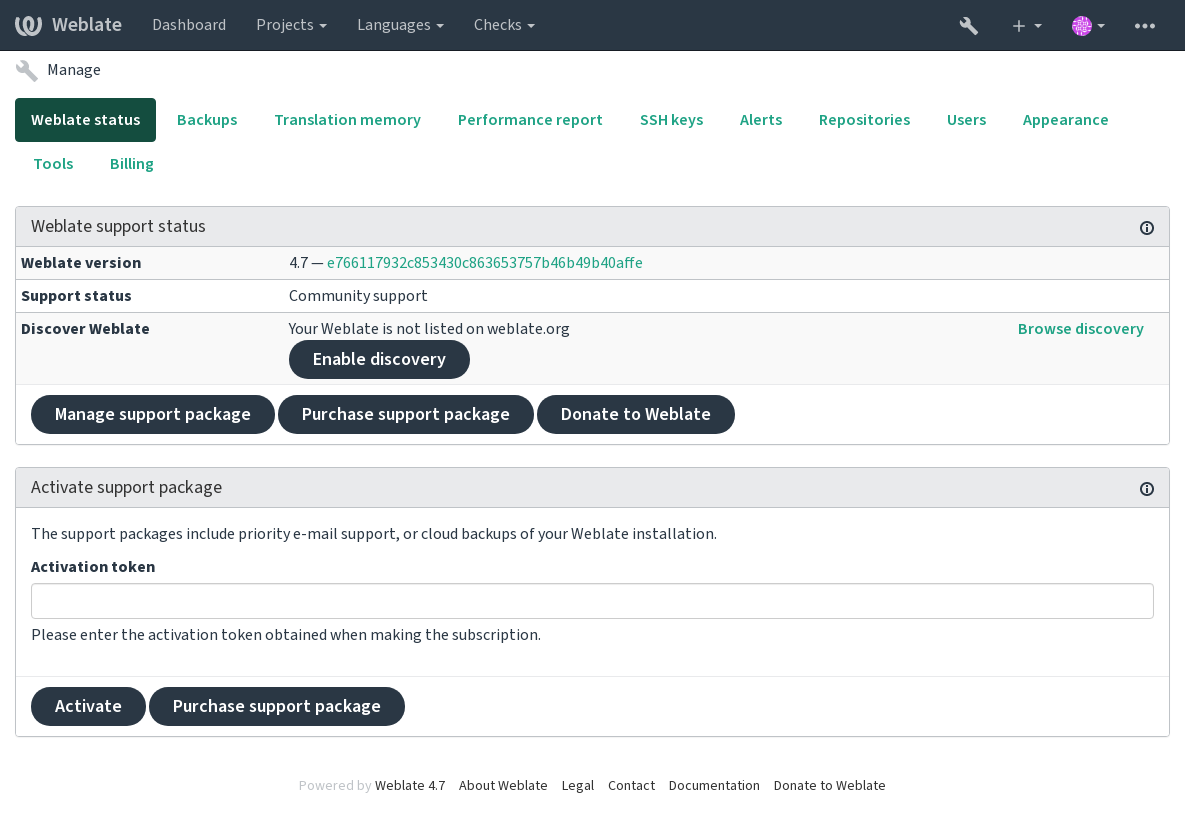Click Purchase support package in status panel
Image resolution: width=1185 pixels, height=823 pixels.
405,414
